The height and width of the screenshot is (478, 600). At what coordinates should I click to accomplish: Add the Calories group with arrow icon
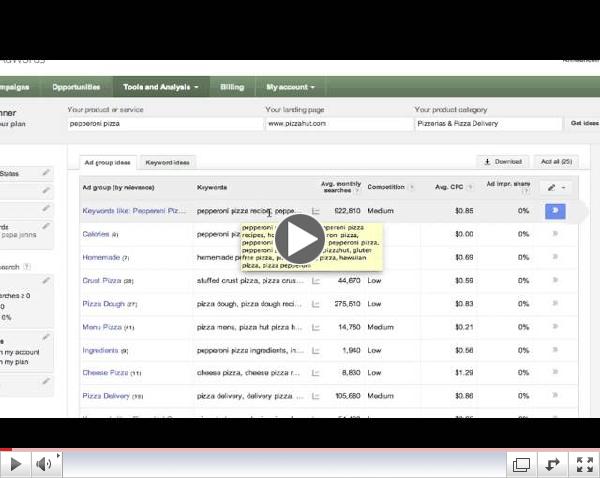pos(555,233)
